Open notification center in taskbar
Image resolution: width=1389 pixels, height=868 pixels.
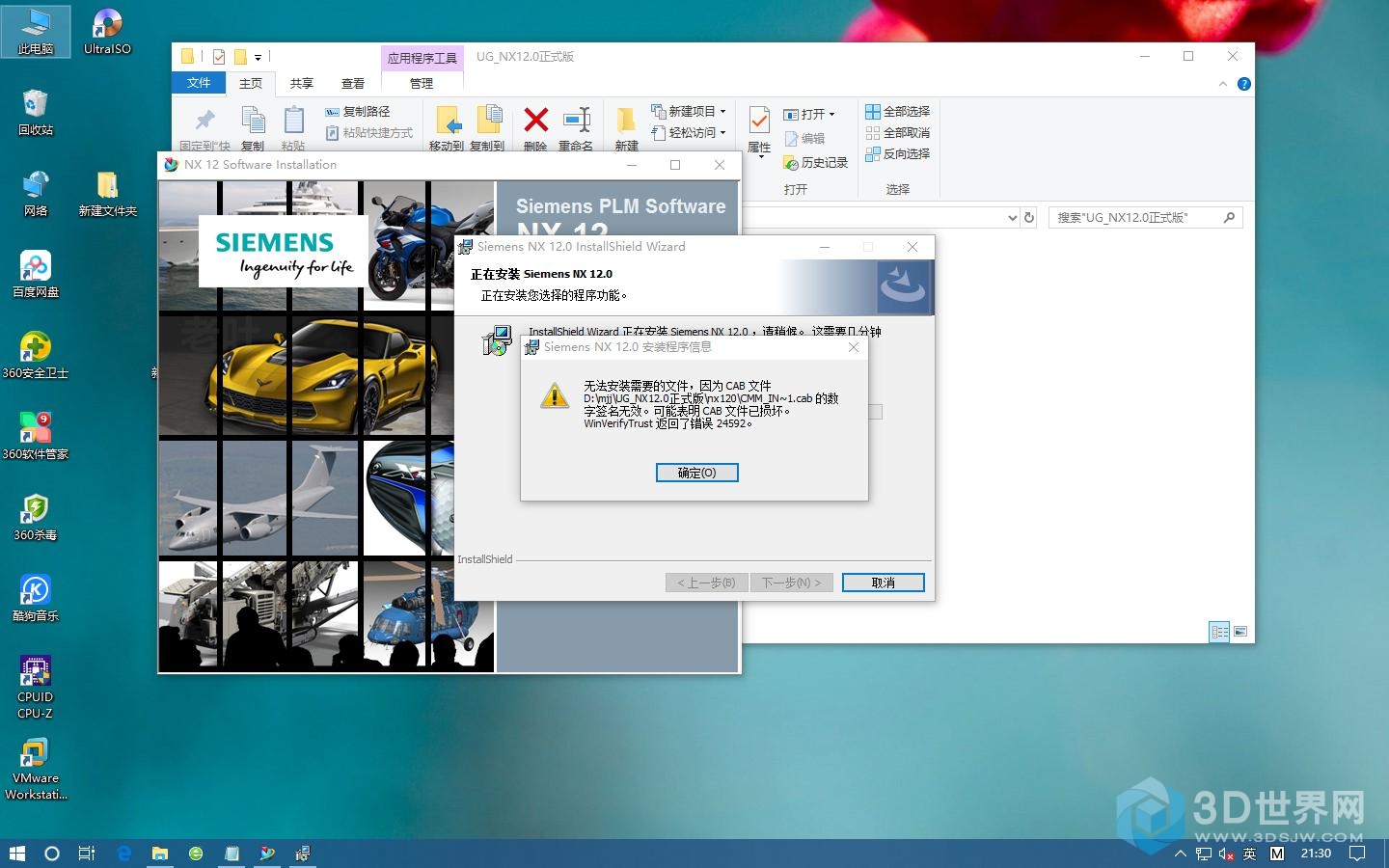point(1357,854)
